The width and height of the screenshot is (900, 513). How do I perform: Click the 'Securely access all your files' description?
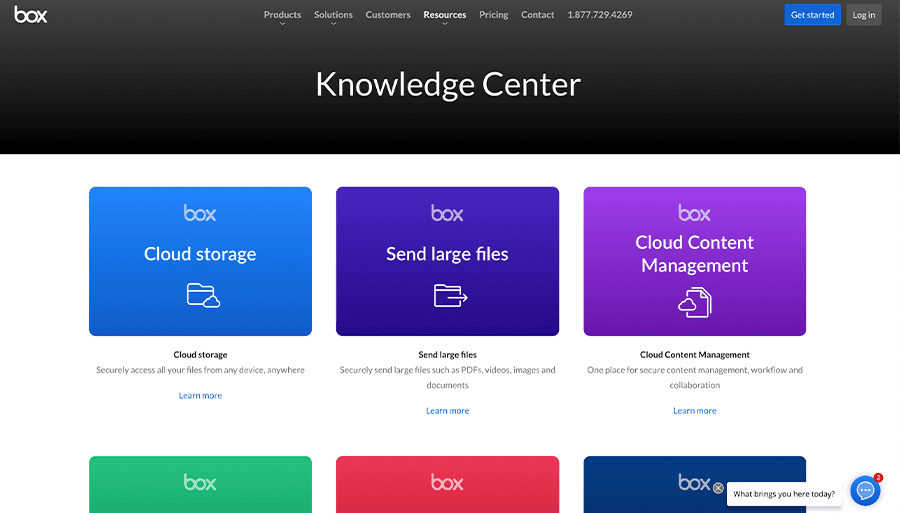[200, 370]
